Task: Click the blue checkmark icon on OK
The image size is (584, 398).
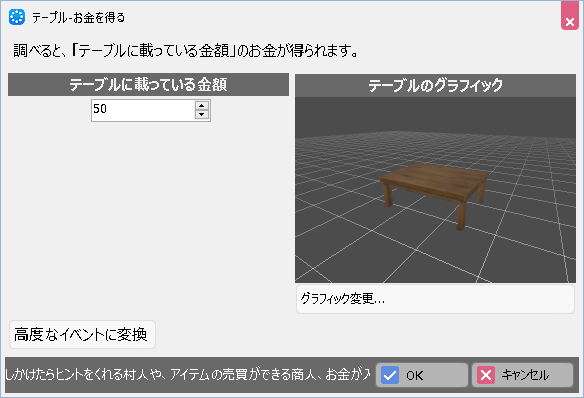Action: pyautogui.click(x=390, y=375)
